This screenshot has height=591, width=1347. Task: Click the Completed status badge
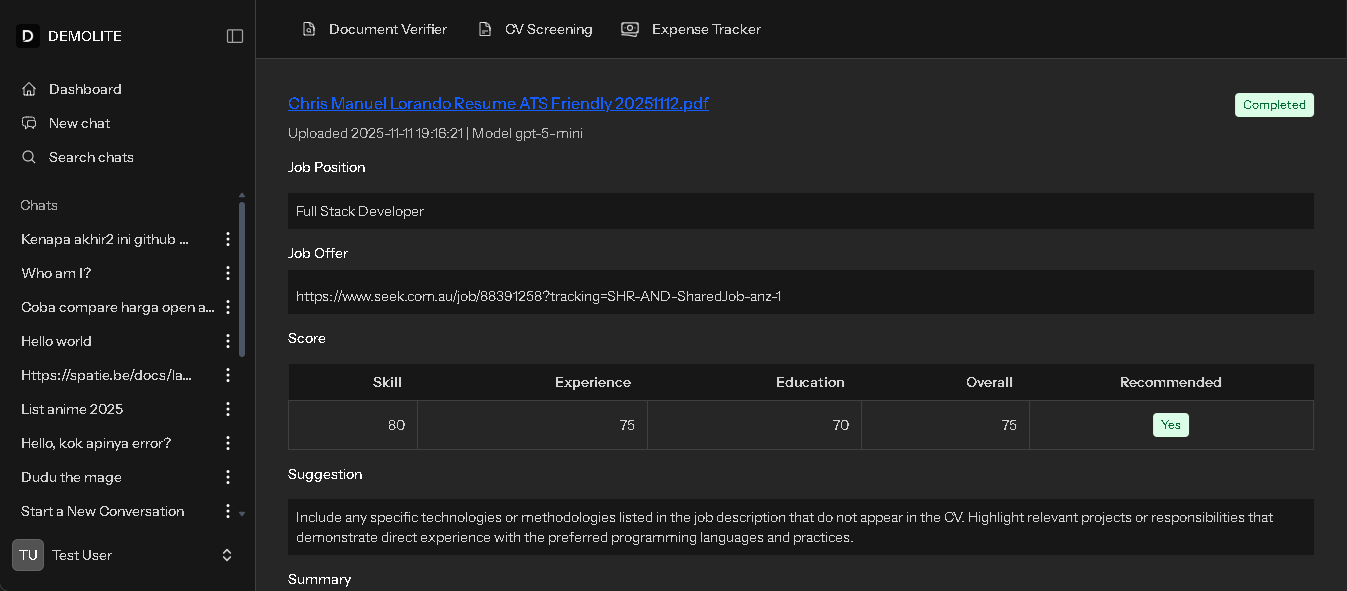coord(1274,104)
